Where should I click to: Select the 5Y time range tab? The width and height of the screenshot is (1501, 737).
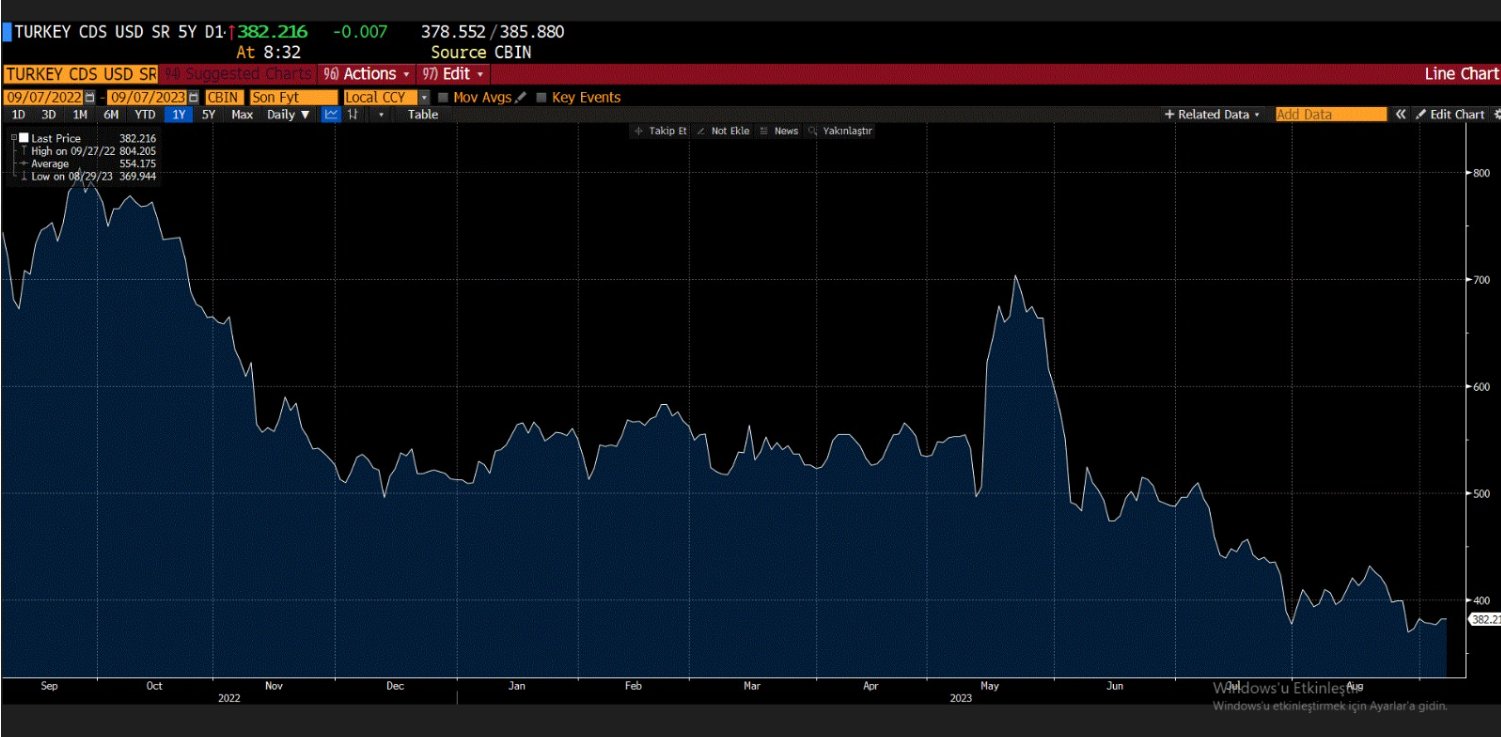pos(208,115)
